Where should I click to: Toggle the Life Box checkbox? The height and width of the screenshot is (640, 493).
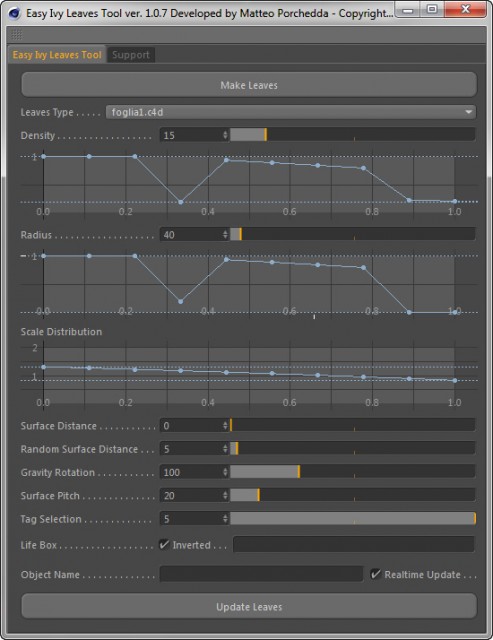pos(164,544)
